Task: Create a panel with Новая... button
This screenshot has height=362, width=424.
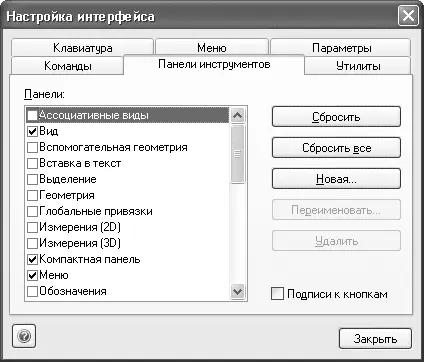Action: coord(336,179)
